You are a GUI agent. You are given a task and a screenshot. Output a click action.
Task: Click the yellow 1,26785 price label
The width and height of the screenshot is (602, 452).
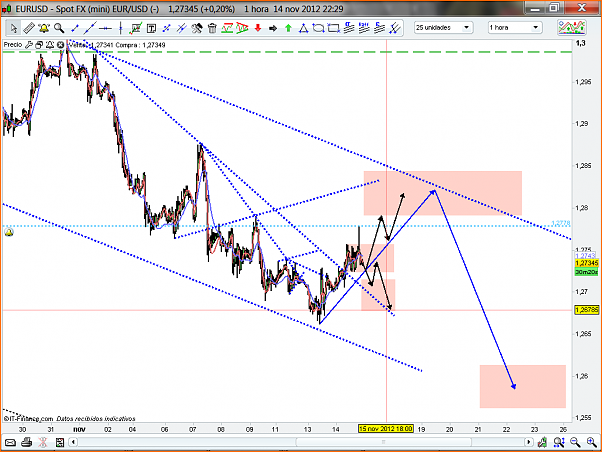click(587, 310)
